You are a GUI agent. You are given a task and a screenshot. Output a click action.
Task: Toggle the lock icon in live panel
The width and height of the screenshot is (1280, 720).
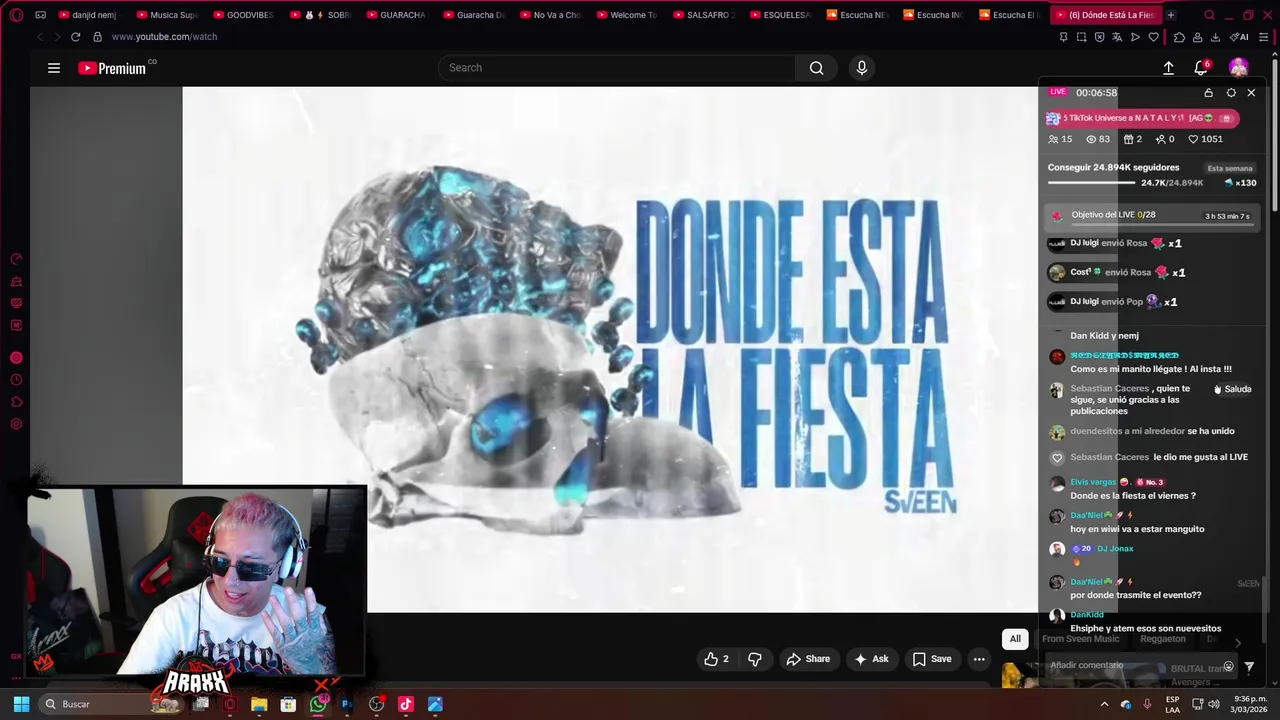[1208, 93]
